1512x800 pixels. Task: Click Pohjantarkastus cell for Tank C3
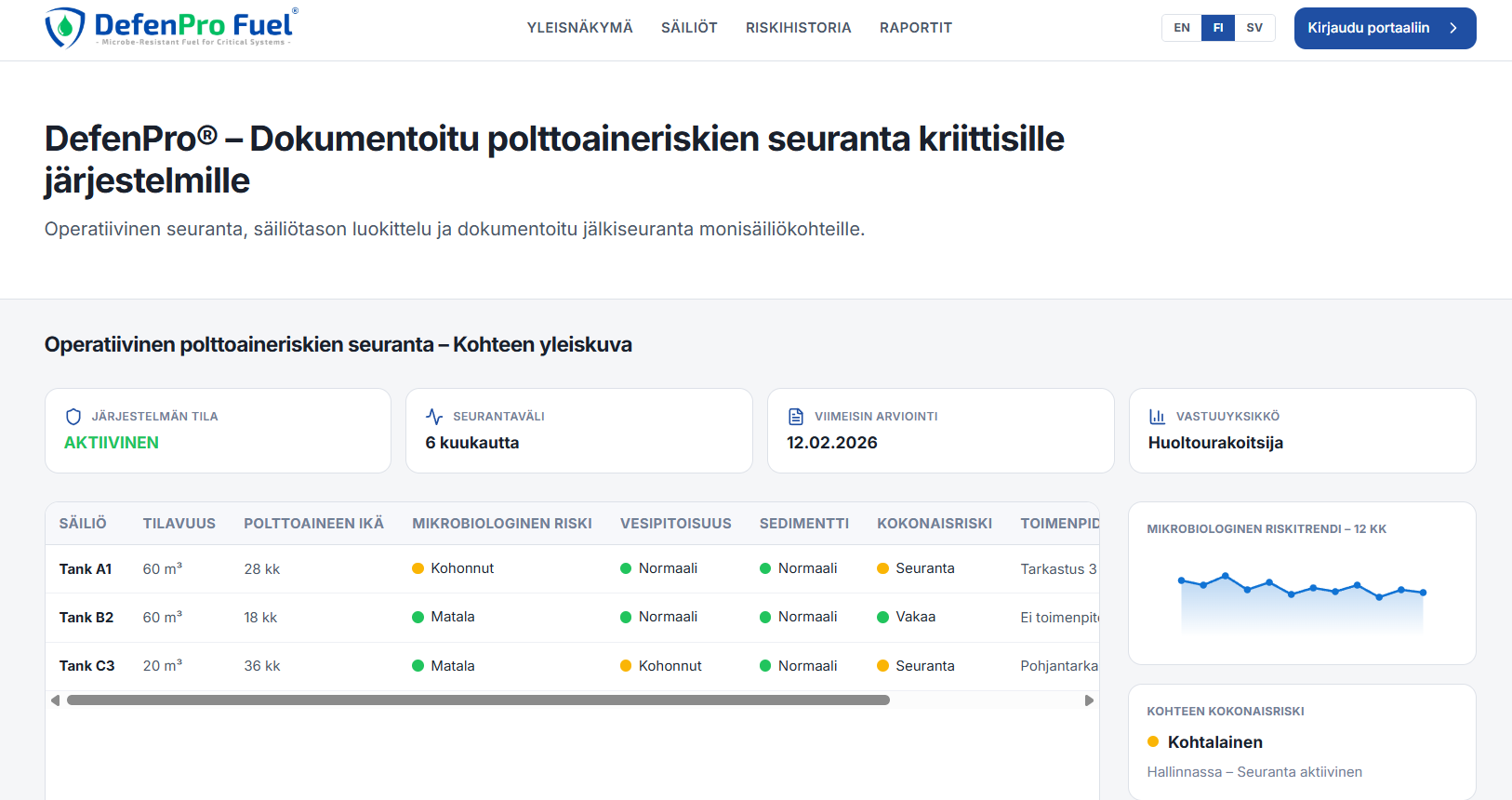[x=1060, y=666]
